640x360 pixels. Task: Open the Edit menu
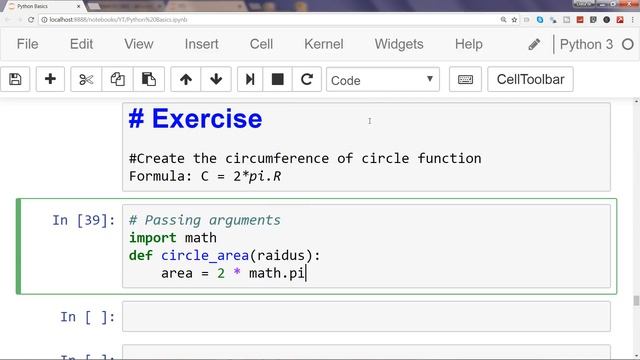click(x=81, y=44)
